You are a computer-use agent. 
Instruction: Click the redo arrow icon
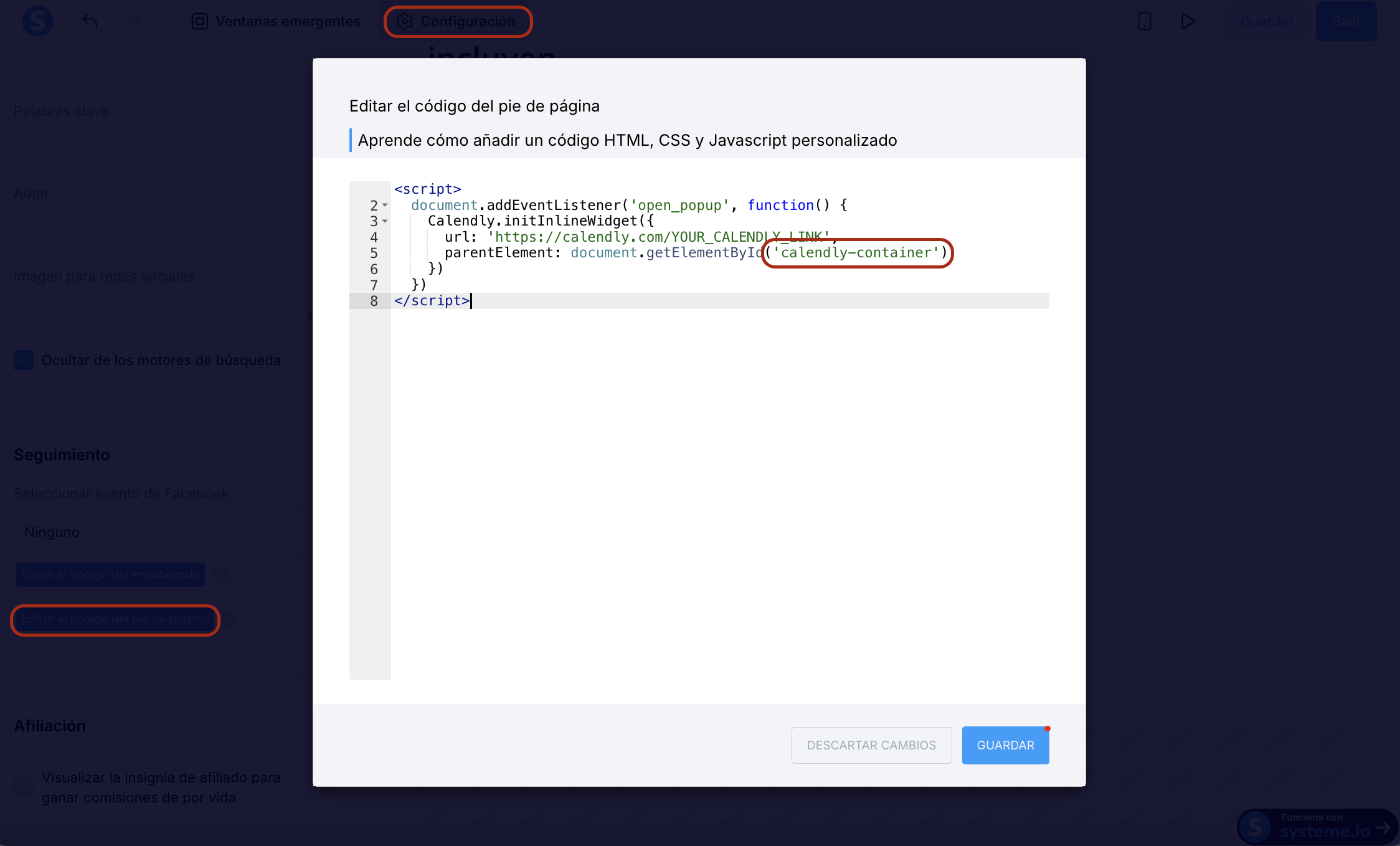(x=133, y=21)
